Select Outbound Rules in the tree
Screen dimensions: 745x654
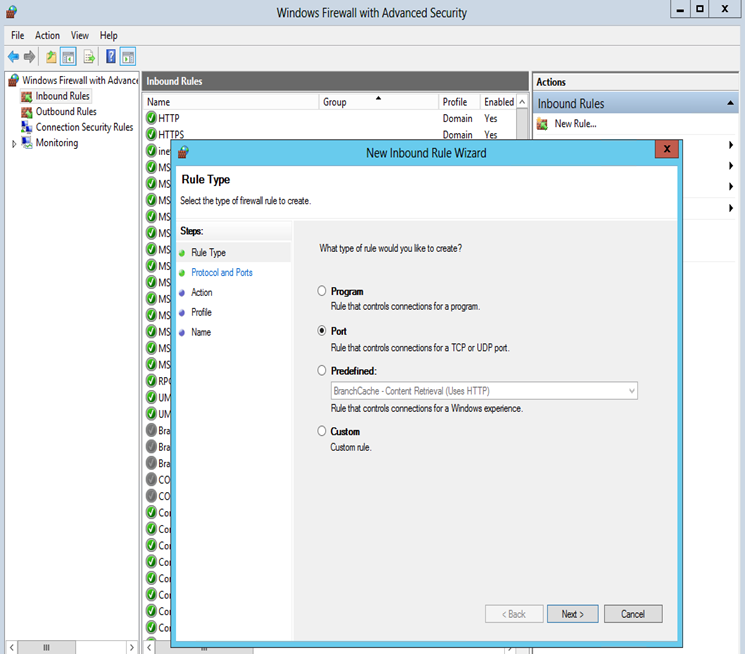[66, 112]
